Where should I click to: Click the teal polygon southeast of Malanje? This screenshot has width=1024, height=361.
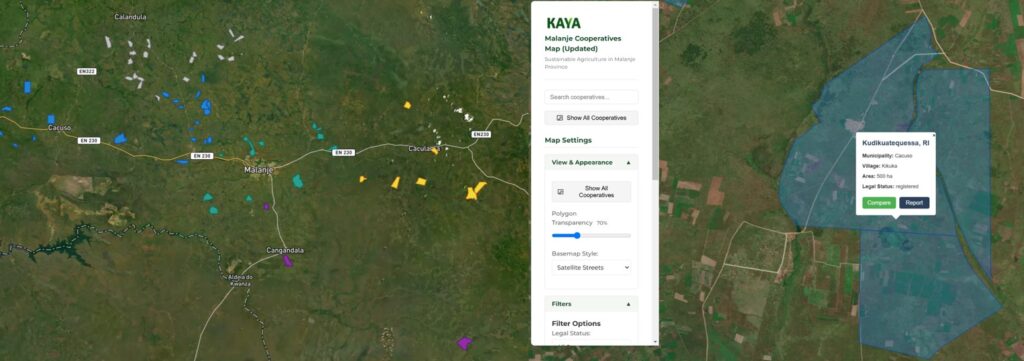coord(298,181)
